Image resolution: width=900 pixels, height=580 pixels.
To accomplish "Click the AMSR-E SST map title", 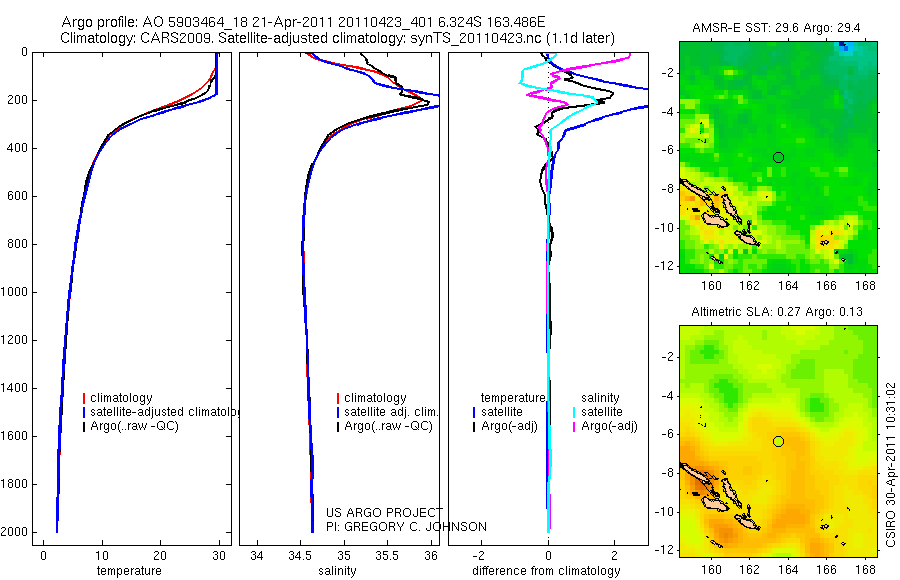I will 776,28.
